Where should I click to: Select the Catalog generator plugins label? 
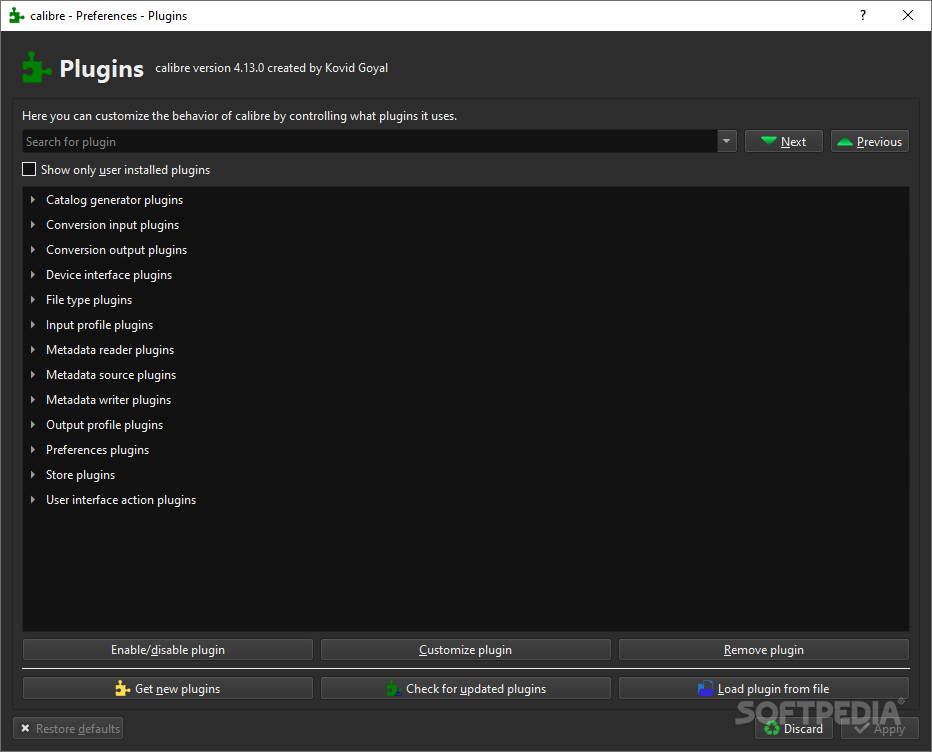pyautogui.click(x=115, y=200)
